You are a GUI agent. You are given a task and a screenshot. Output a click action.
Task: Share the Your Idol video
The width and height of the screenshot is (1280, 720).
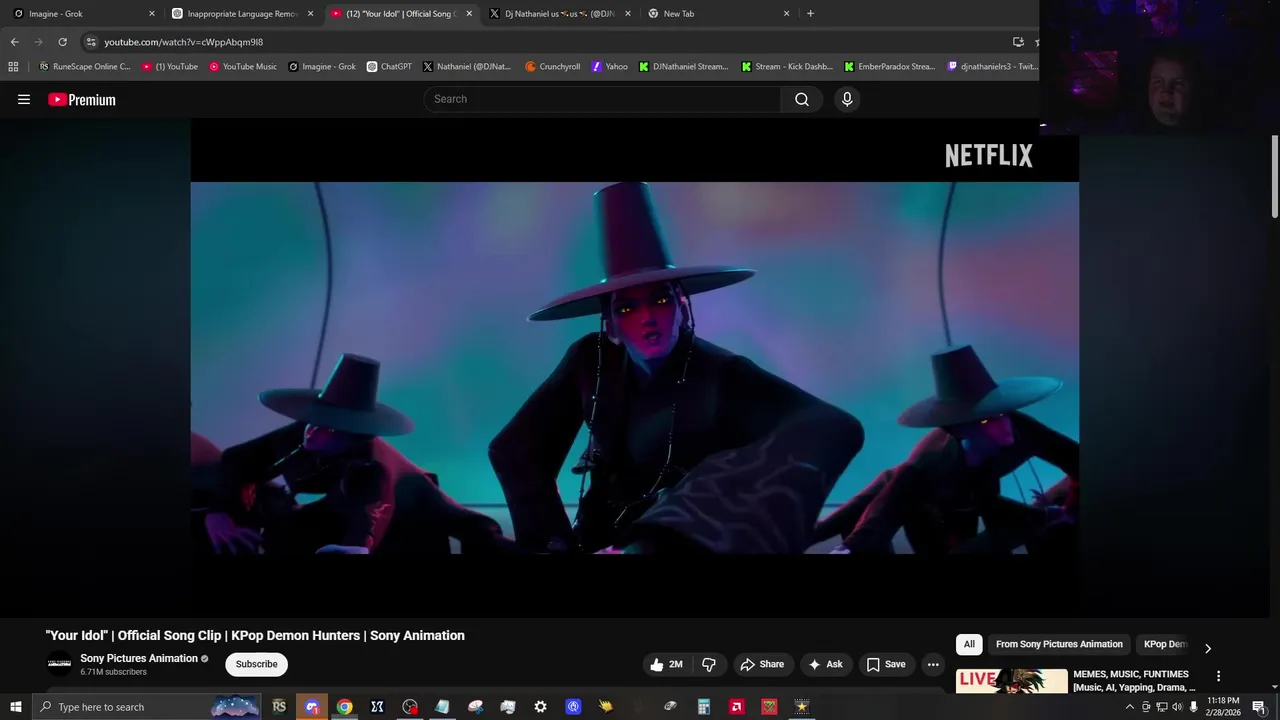tap(762, 664)
